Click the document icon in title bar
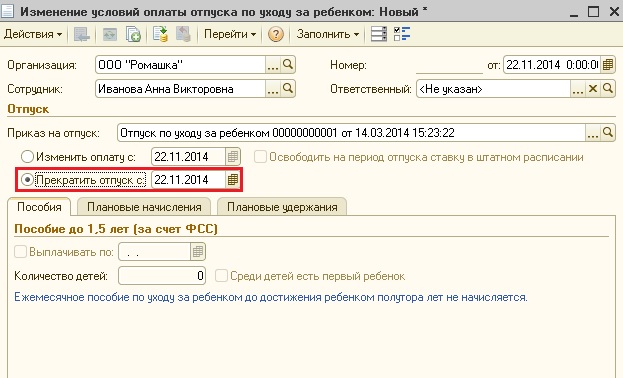This screenshot has width=623, height=378. click(8, 11)
